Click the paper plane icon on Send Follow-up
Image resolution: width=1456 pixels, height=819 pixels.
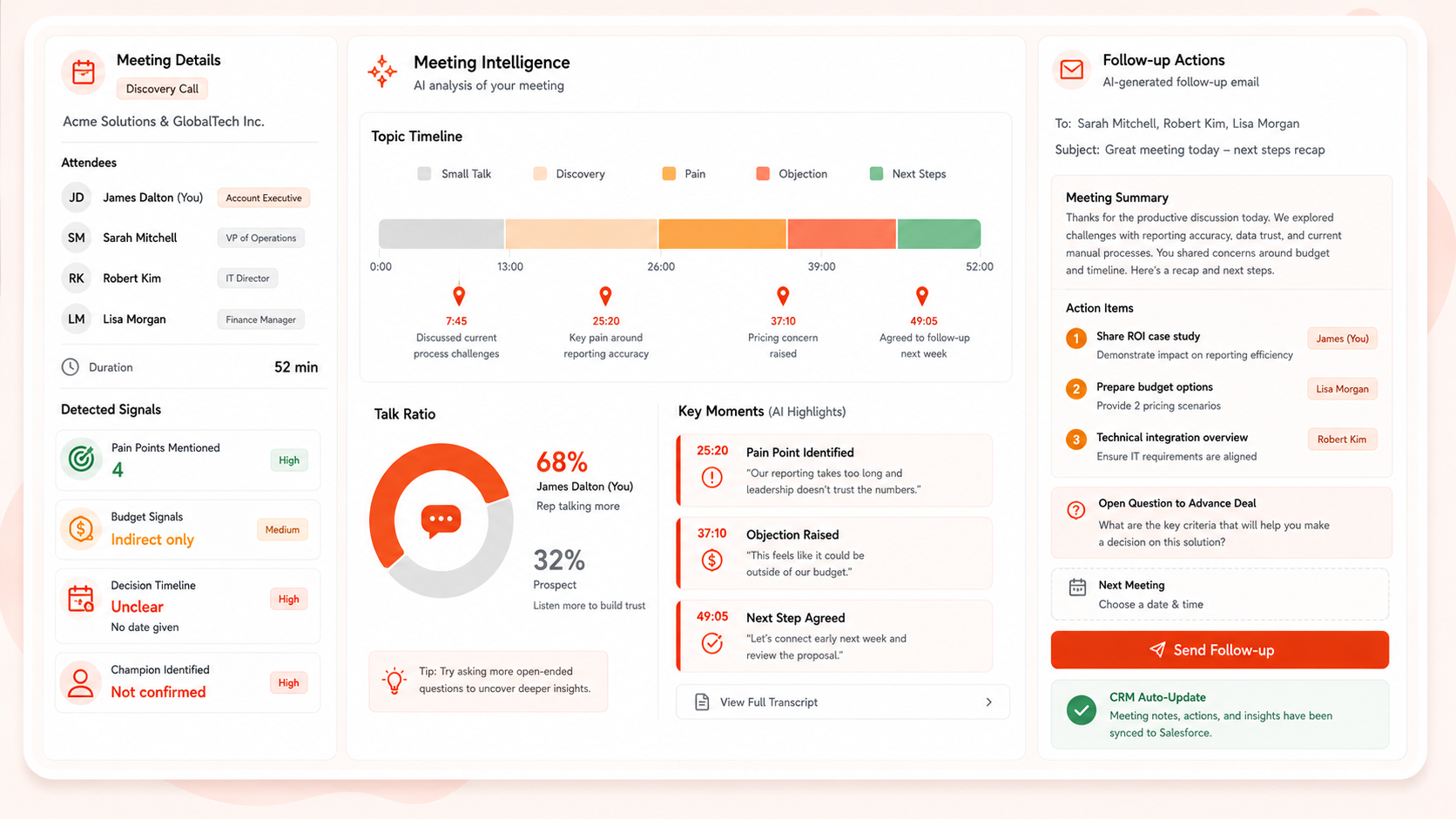(x=1157, y=650)
